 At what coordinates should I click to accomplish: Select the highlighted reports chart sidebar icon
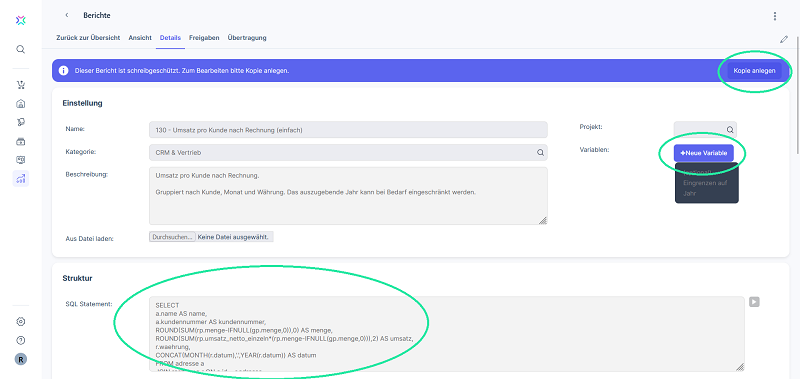point(20,179)
